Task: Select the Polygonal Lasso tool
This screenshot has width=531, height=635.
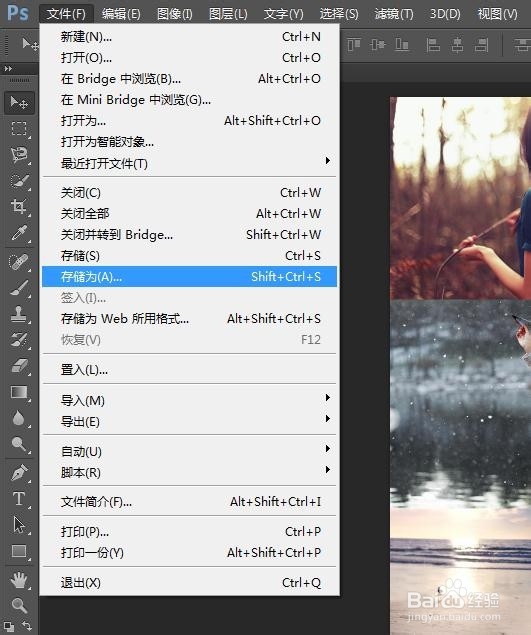Action: click(19, 155)
